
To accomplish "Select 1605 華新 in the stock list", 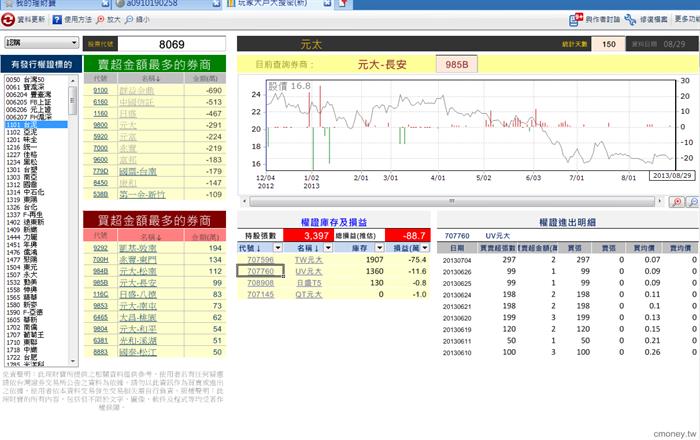I will 36,320.
